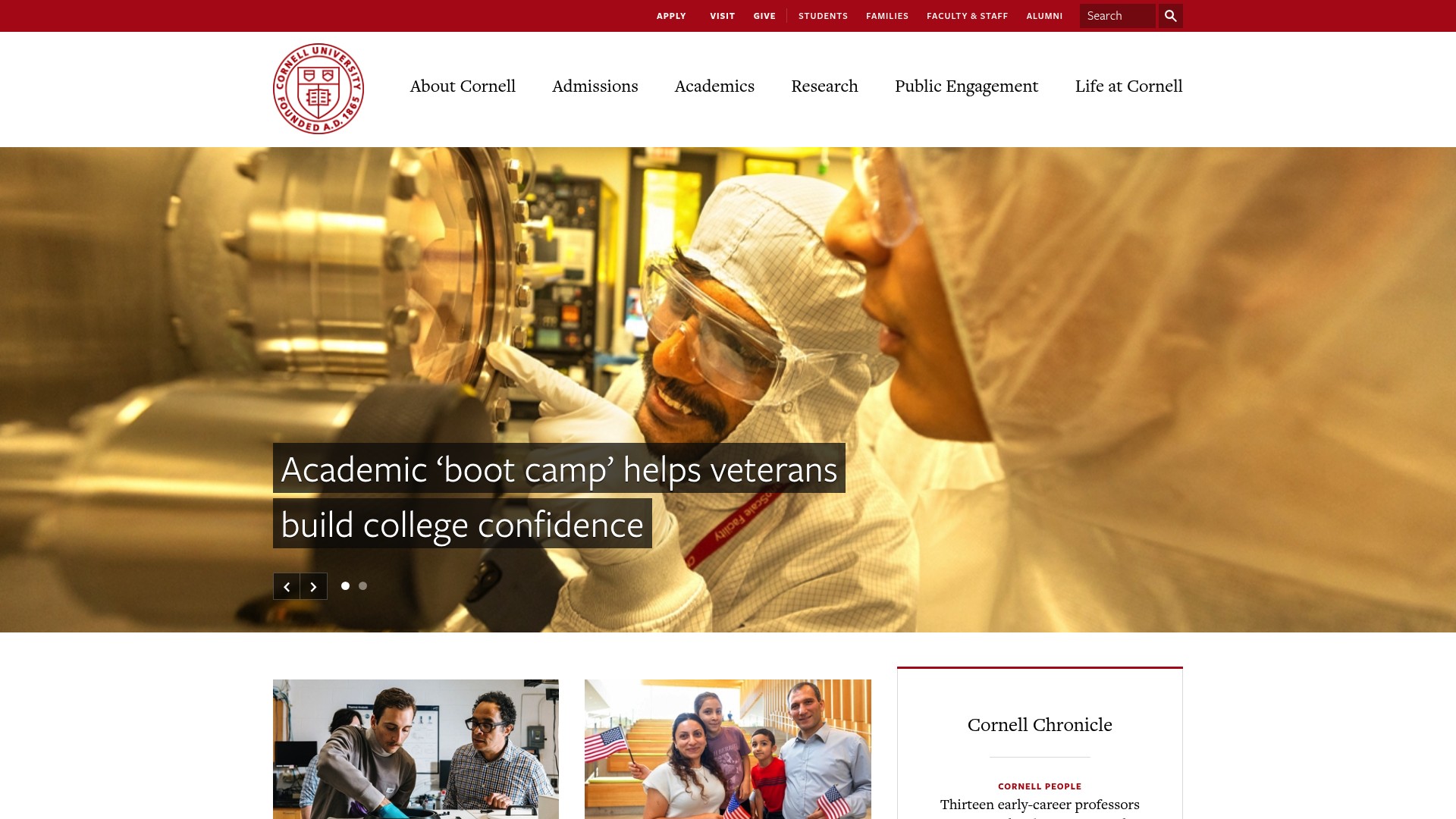1456x819 pixels.
Task: Open the Families link
Action: [887, 16]
